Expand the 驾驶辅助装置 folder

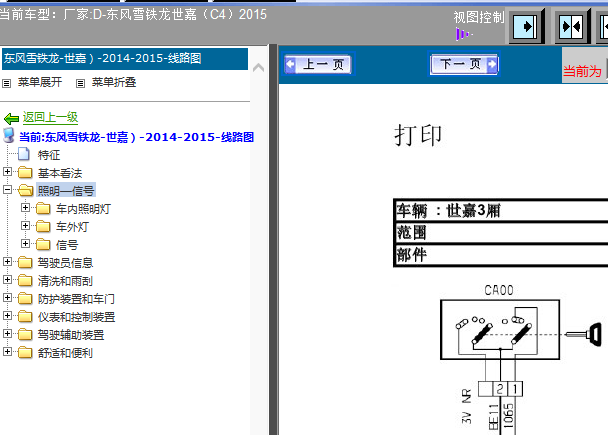(7, 334)
